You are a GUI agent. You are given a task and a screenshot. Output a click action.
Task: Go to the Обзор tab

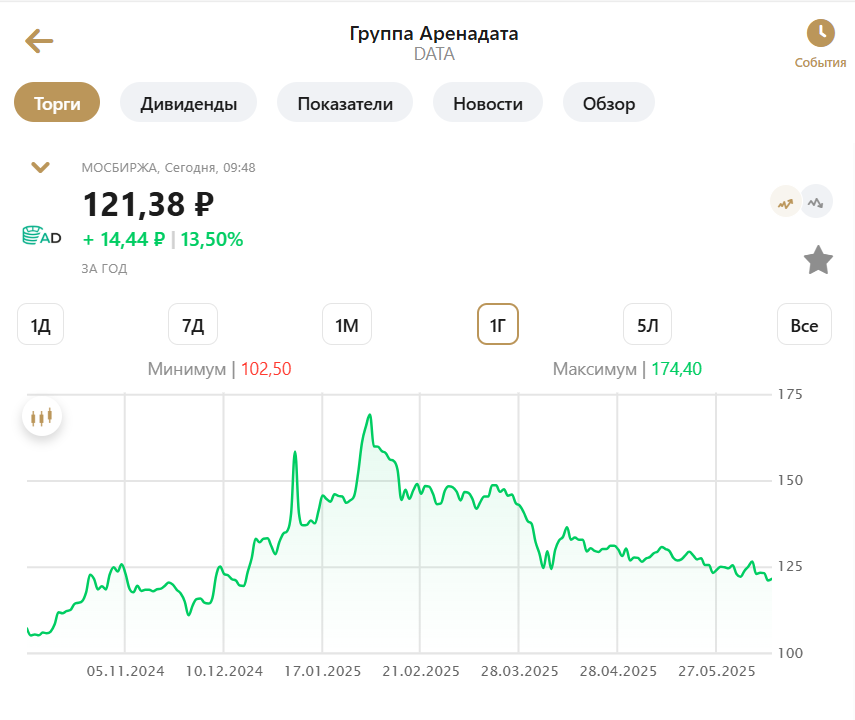click(x=609, y=103)
